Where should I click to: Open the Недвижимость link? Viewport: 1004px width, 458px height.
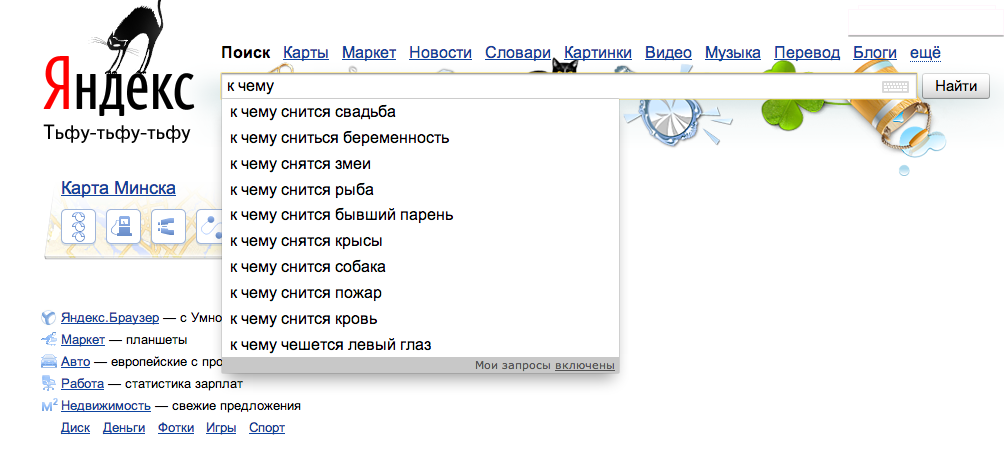coord(106,405)
